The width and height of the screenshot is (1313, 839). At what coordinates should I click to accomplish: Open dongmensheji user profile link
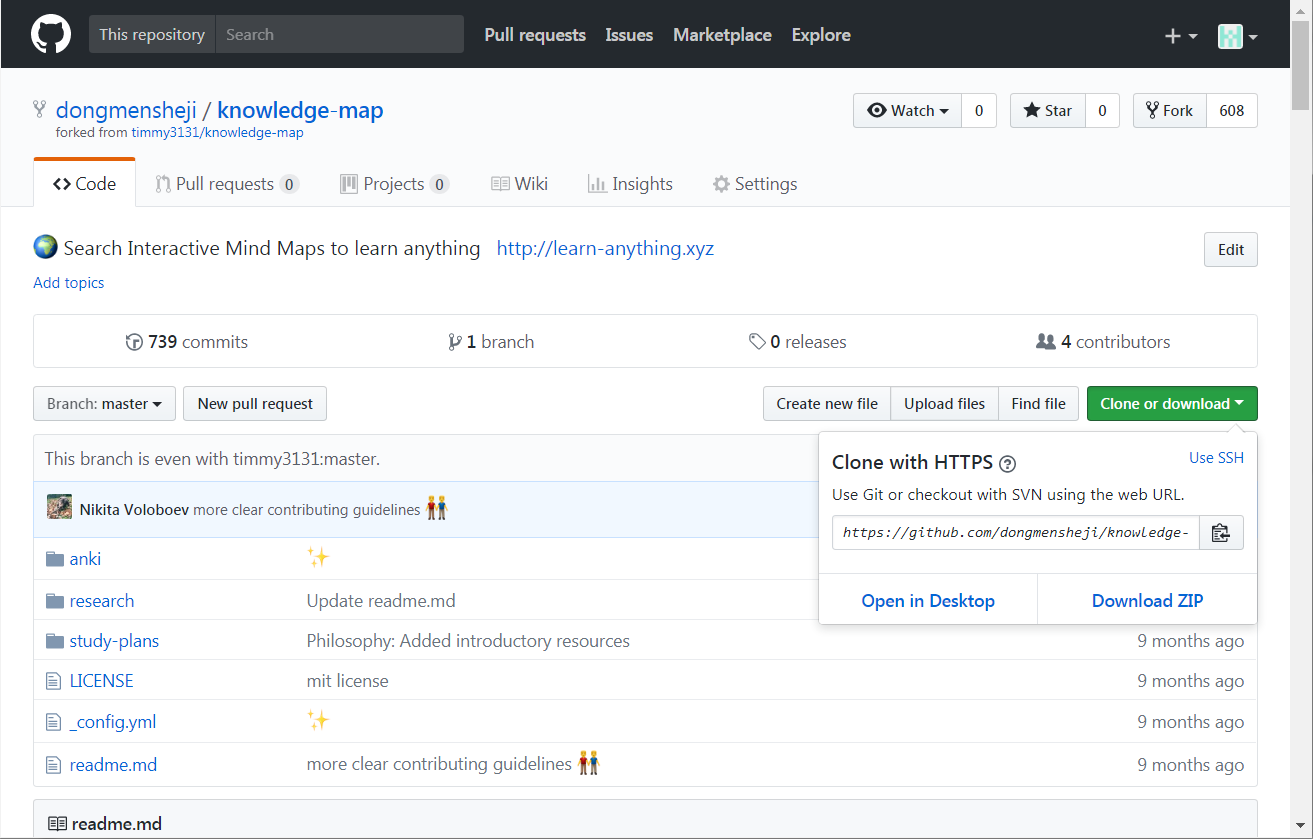coord(126,110)
